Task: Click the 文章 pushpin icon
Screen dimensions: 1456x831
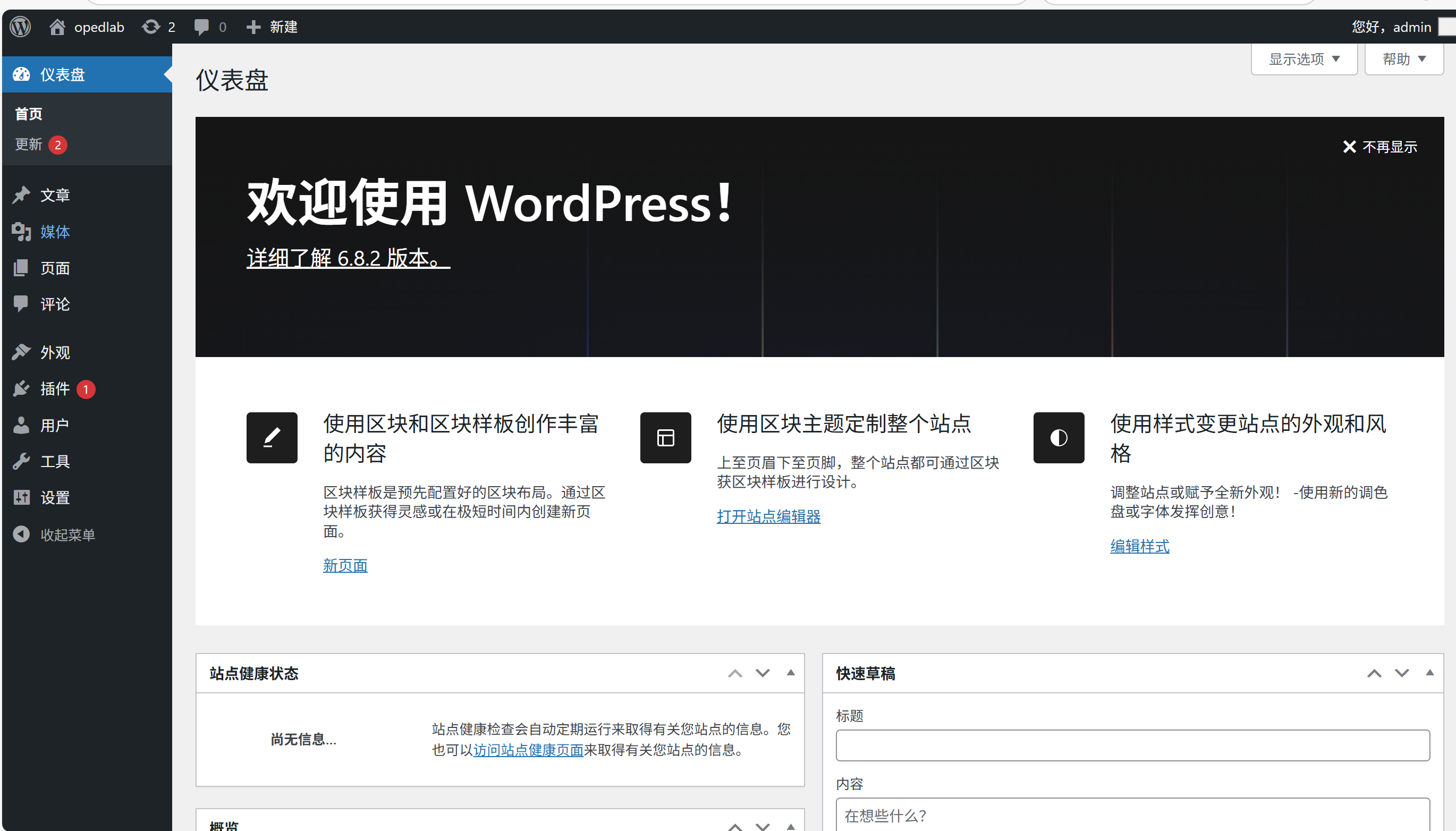Action: click(22, 194)
